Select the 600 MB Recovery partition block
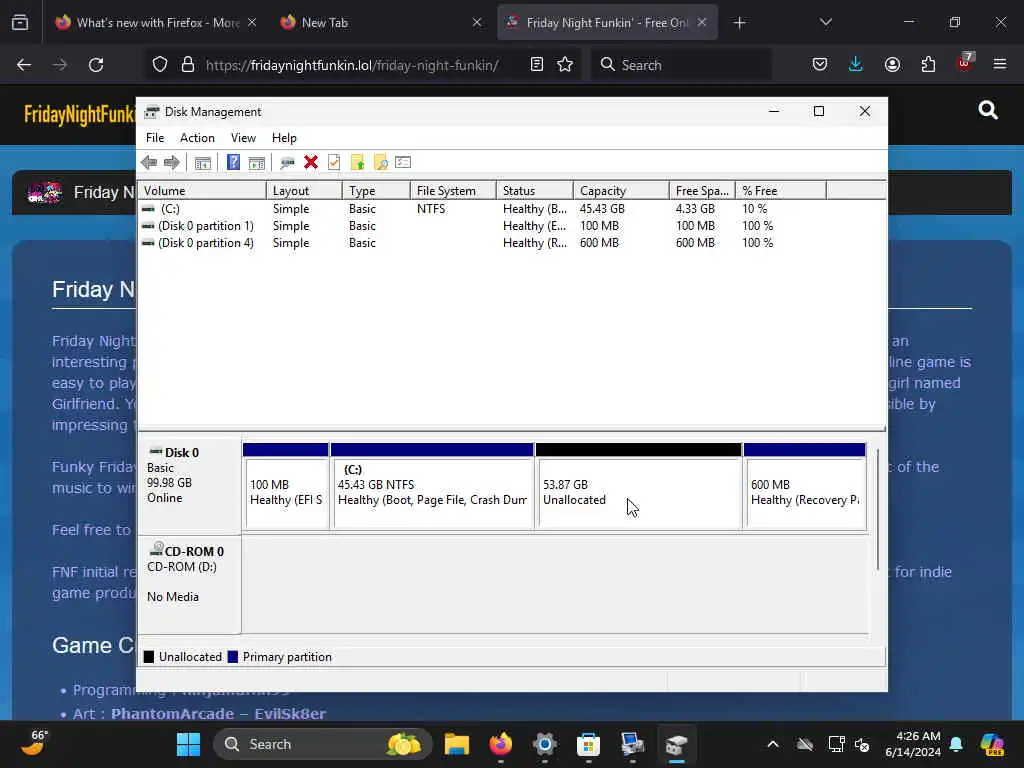Image resolution: width=1024 pixels, height=768 pixels. tap(805, 487)
